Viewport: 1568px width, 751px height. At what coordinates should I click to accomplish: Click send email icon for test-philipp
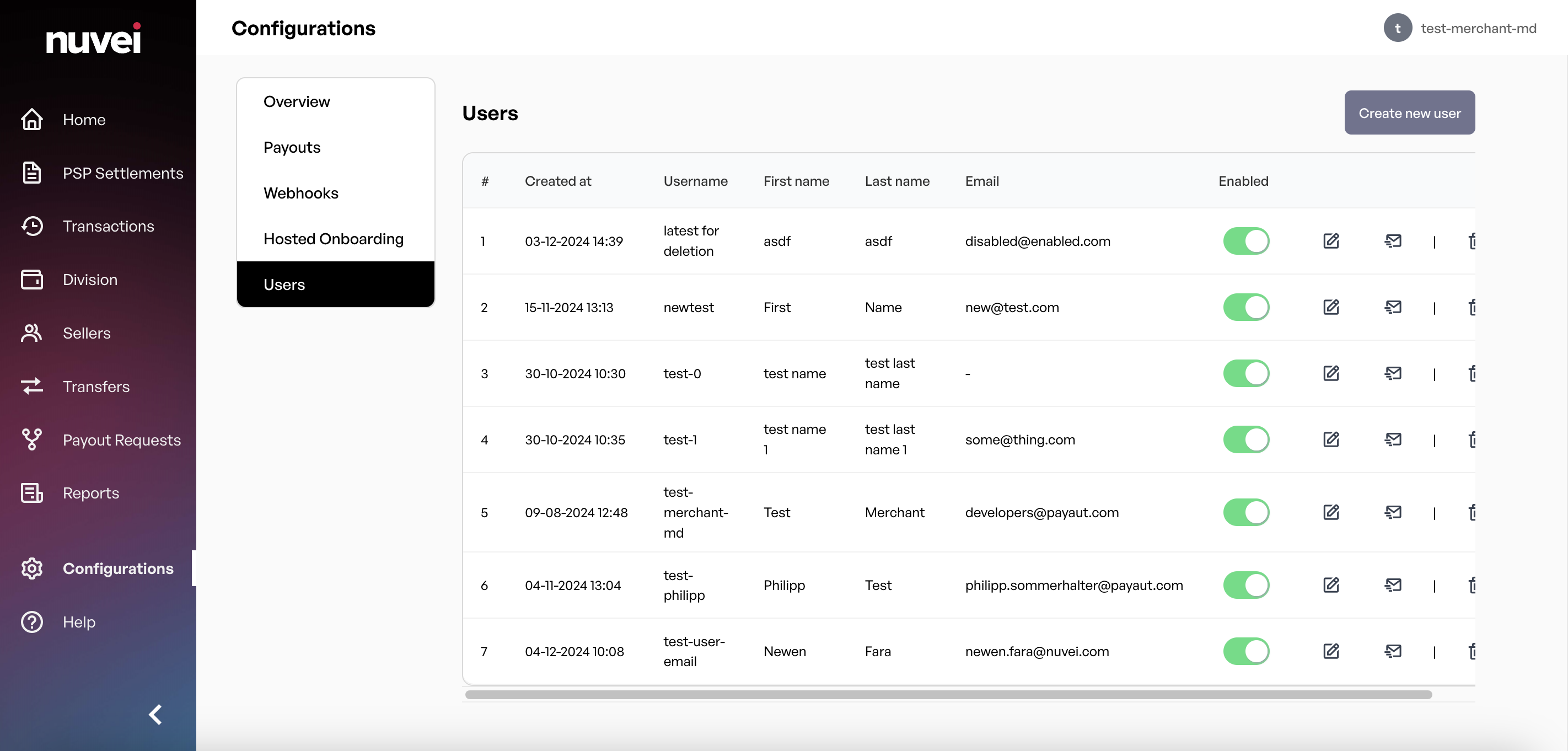pyautogui.click(x=1393, y=585)
